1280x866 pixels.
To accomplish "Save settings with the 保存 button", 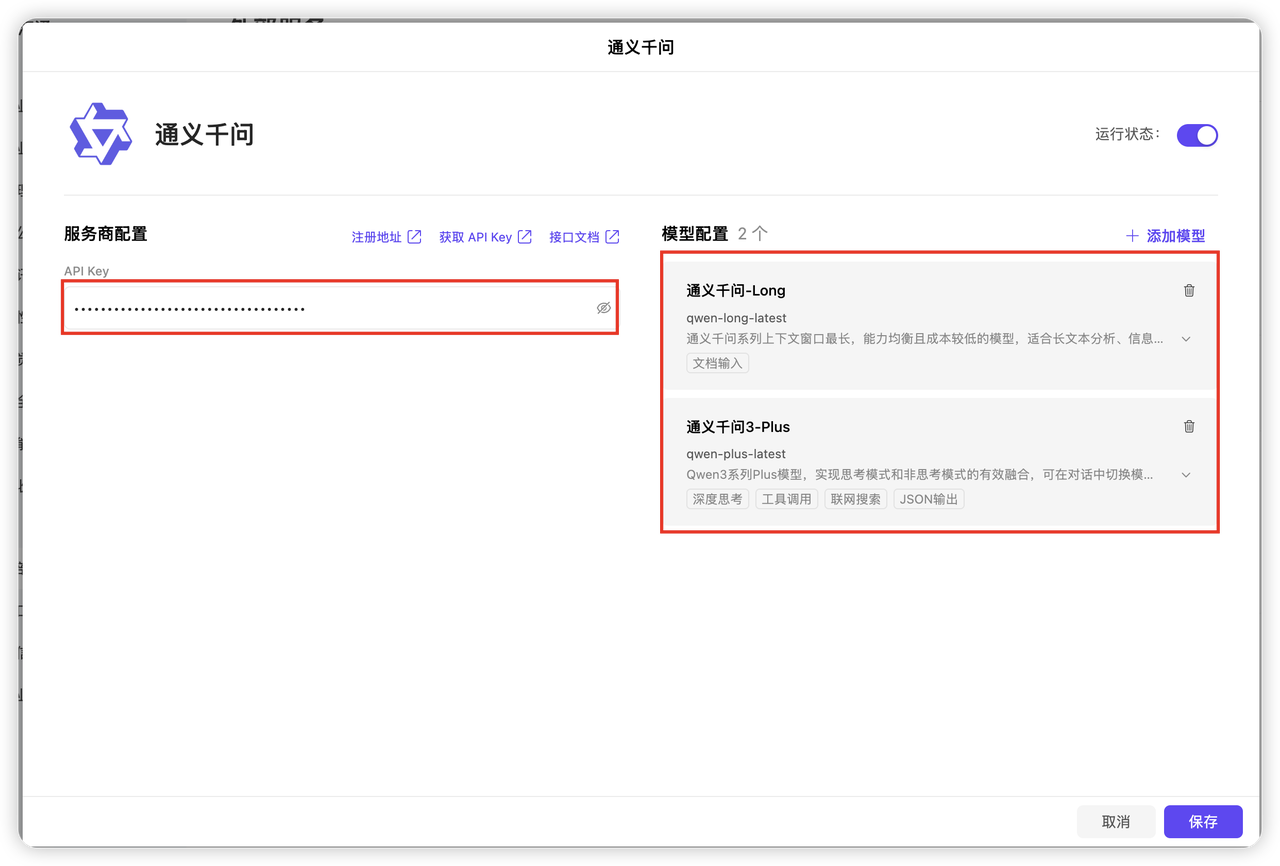I will click(1203, 821).
